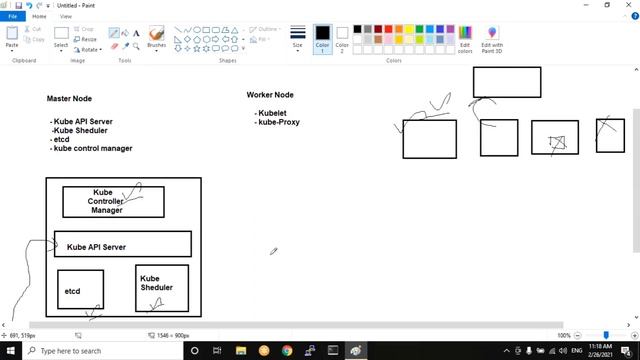The image size is (640, 360).
Task: Open the shape Fill dropdown
Action: pos(260,39)
